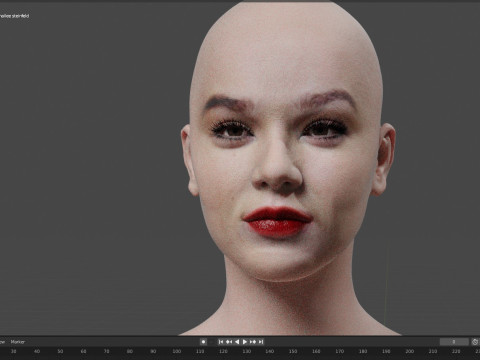Click frame 50 on timeline ruler

[60, 351]
